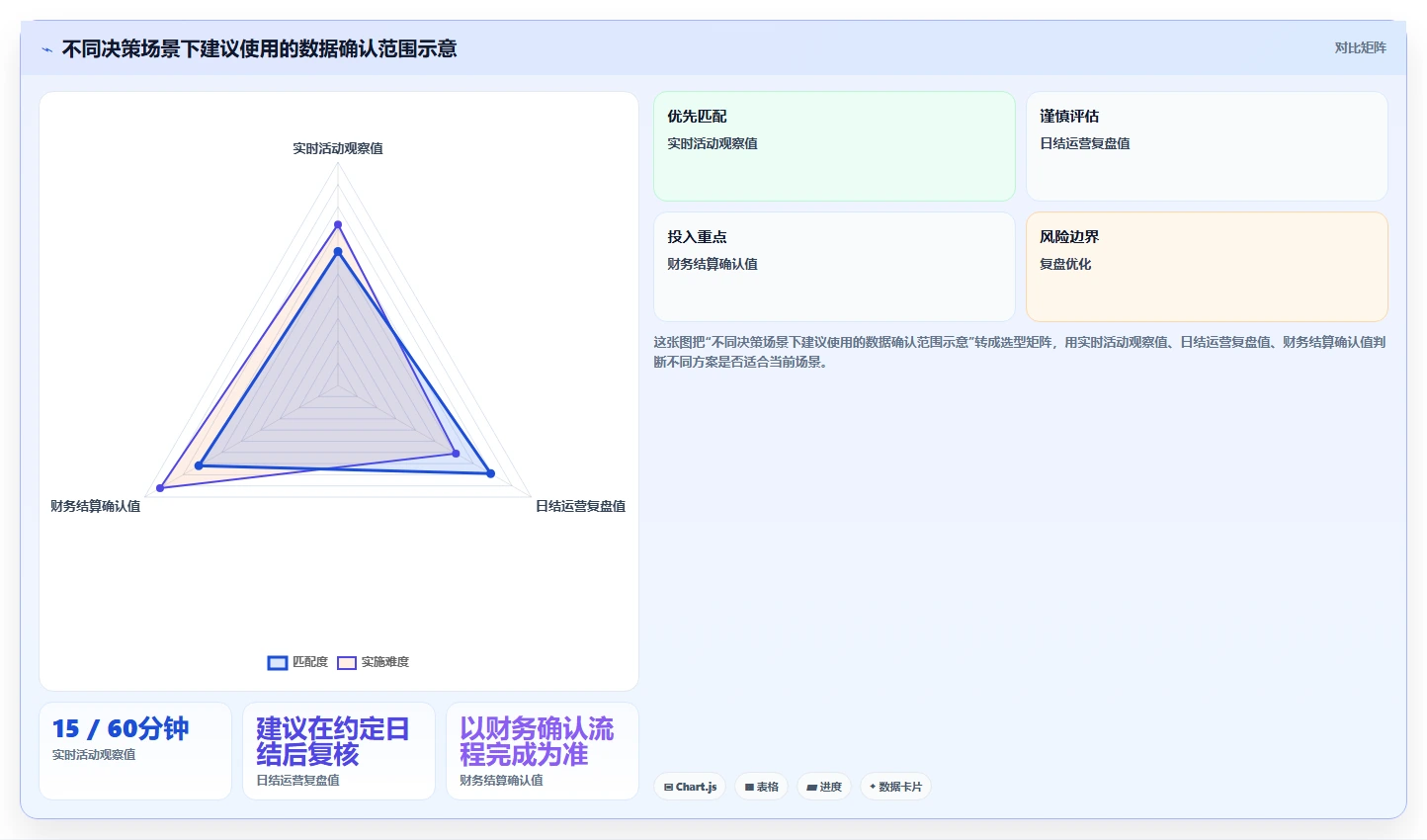Click 实时活动观察值 text in 优先匹配 card
Screen dimensions: 1427x840
[x=713, y=143]
